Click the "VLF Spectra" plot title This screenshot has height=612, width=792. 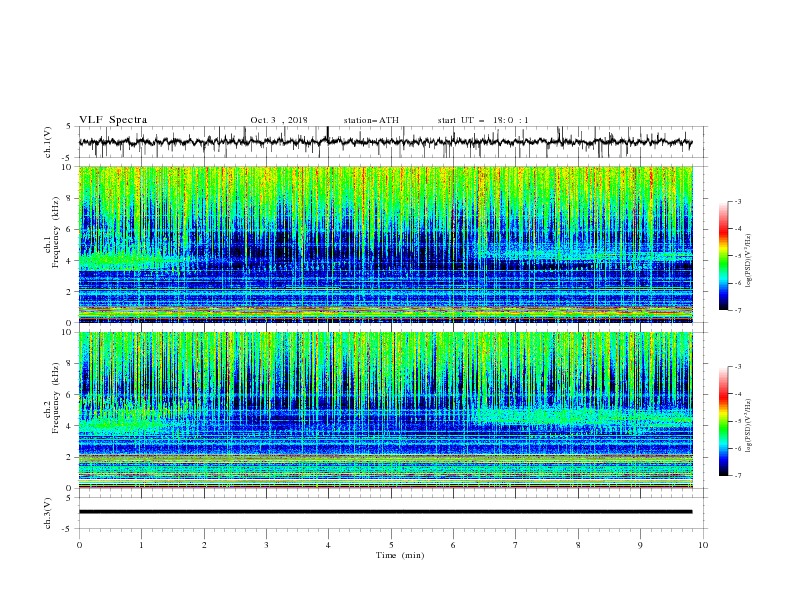click(113, 120)
